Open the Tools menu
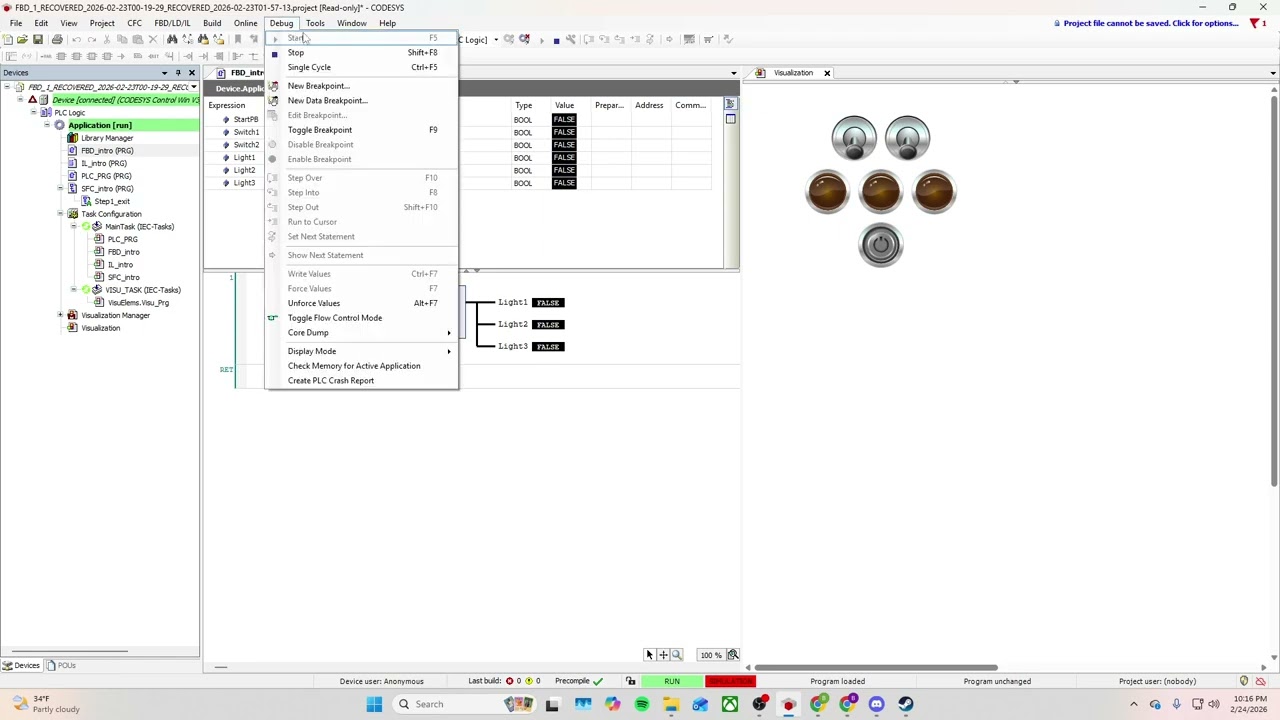Image resolution: width=1280 pixels, height=720 pixels. point(315,23)
